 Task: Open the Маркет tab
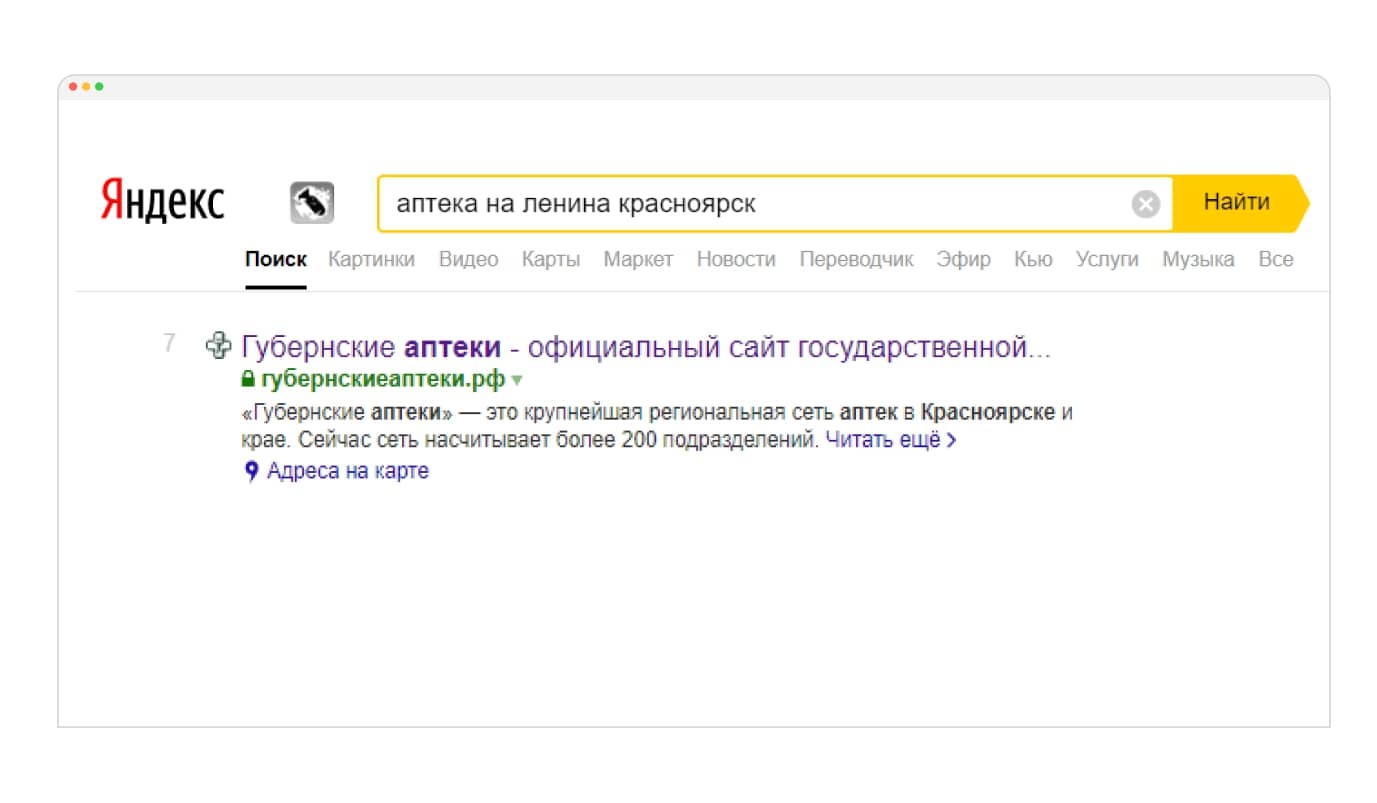638,259
